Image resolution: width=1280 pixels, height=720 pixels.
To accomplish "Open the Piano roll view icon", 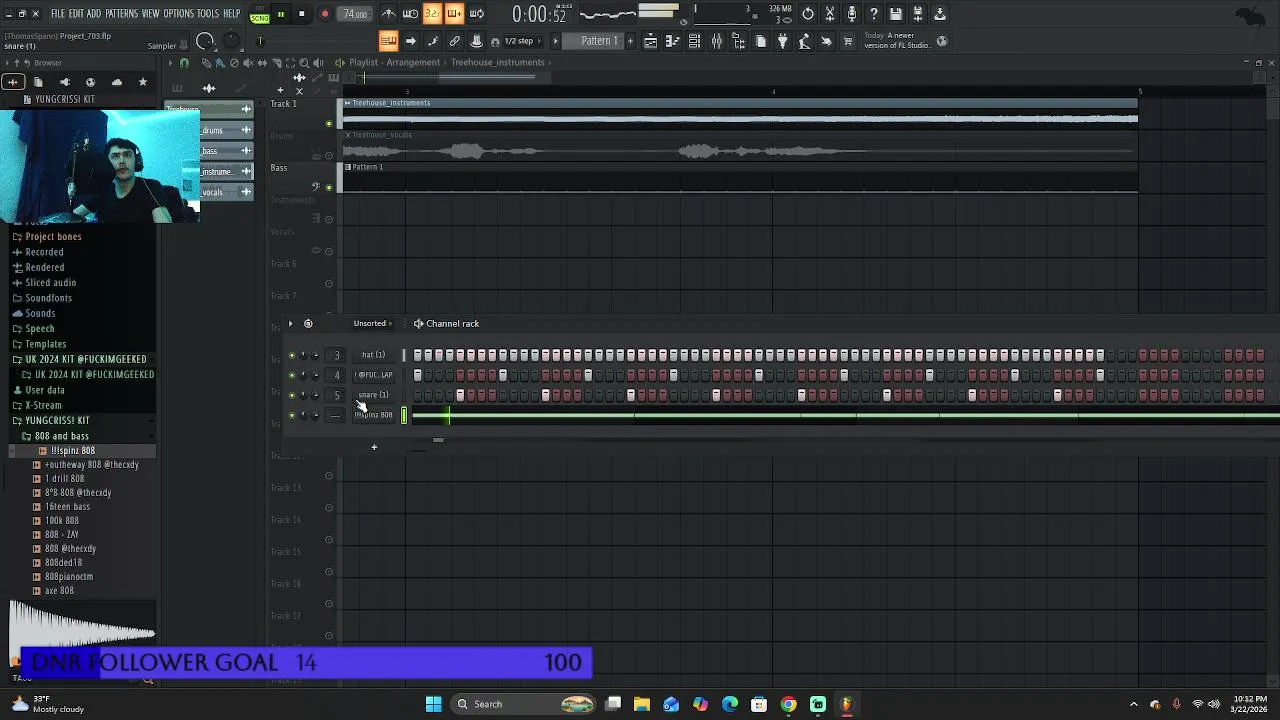I will click(673, 41).
